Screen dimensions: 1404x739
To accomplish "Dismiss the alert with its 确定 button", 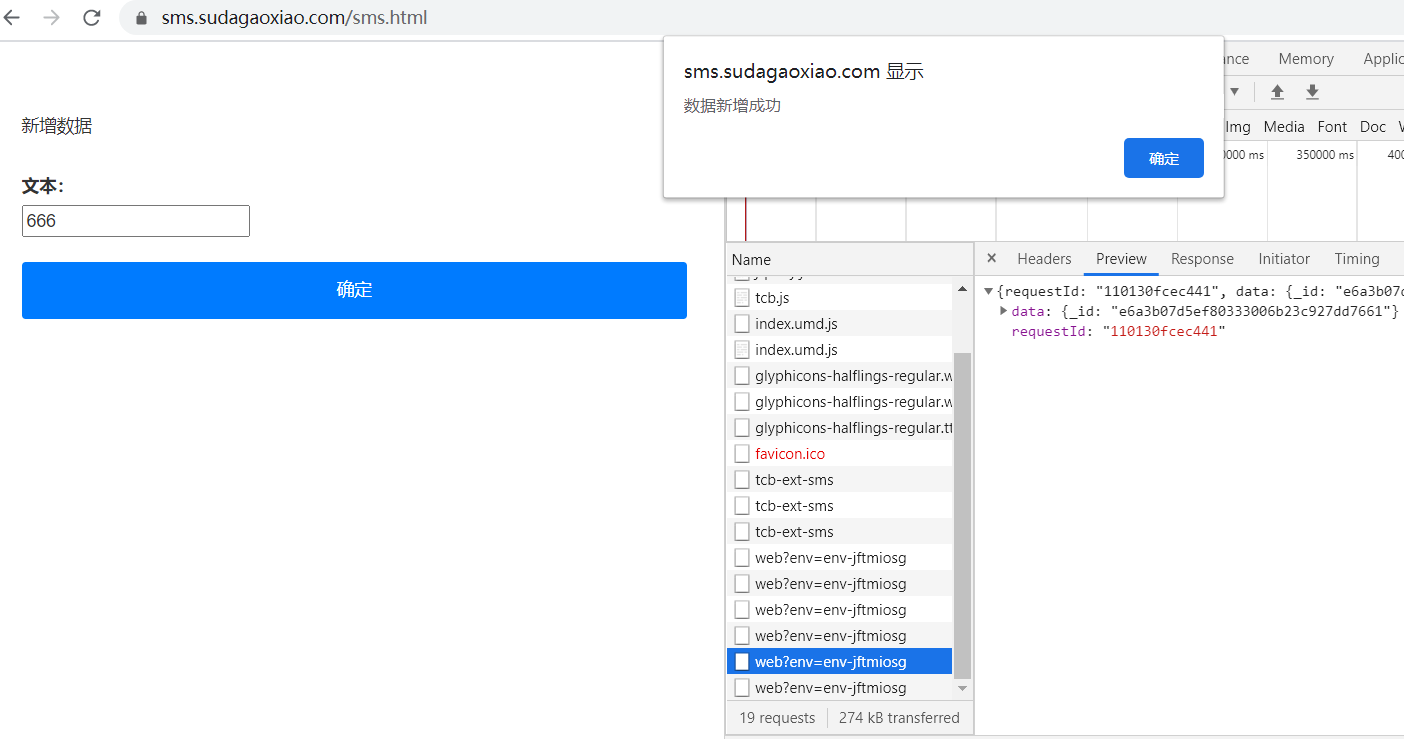I will 1164,158.
